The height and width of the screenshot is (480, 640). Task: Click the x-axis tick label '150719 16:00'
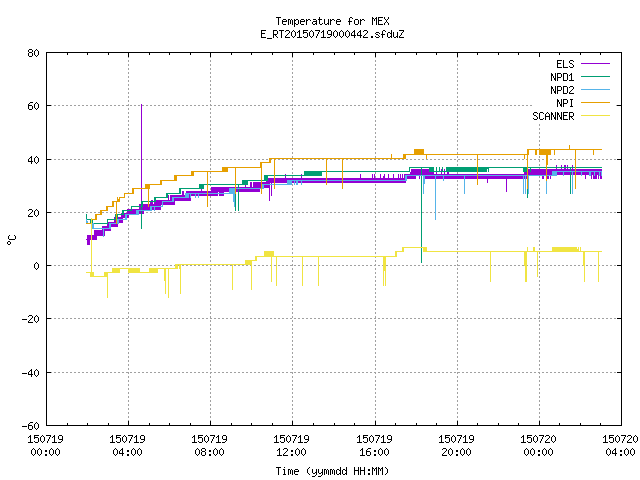[374, 445]
